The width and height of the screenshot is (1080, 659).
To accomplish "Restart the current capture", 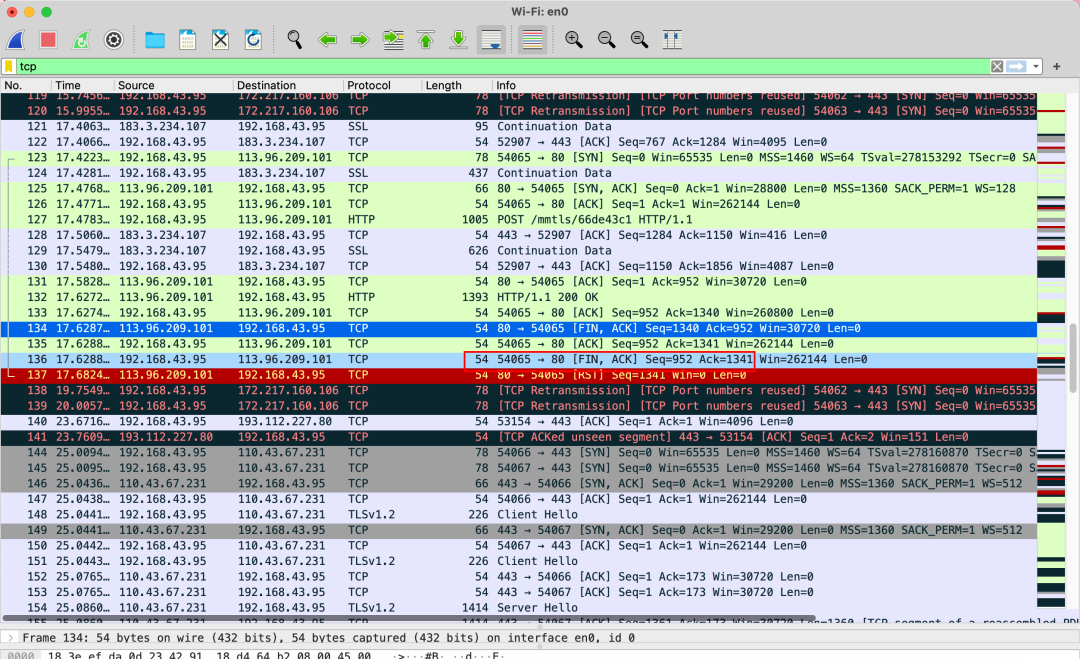I will pos(81,40).
